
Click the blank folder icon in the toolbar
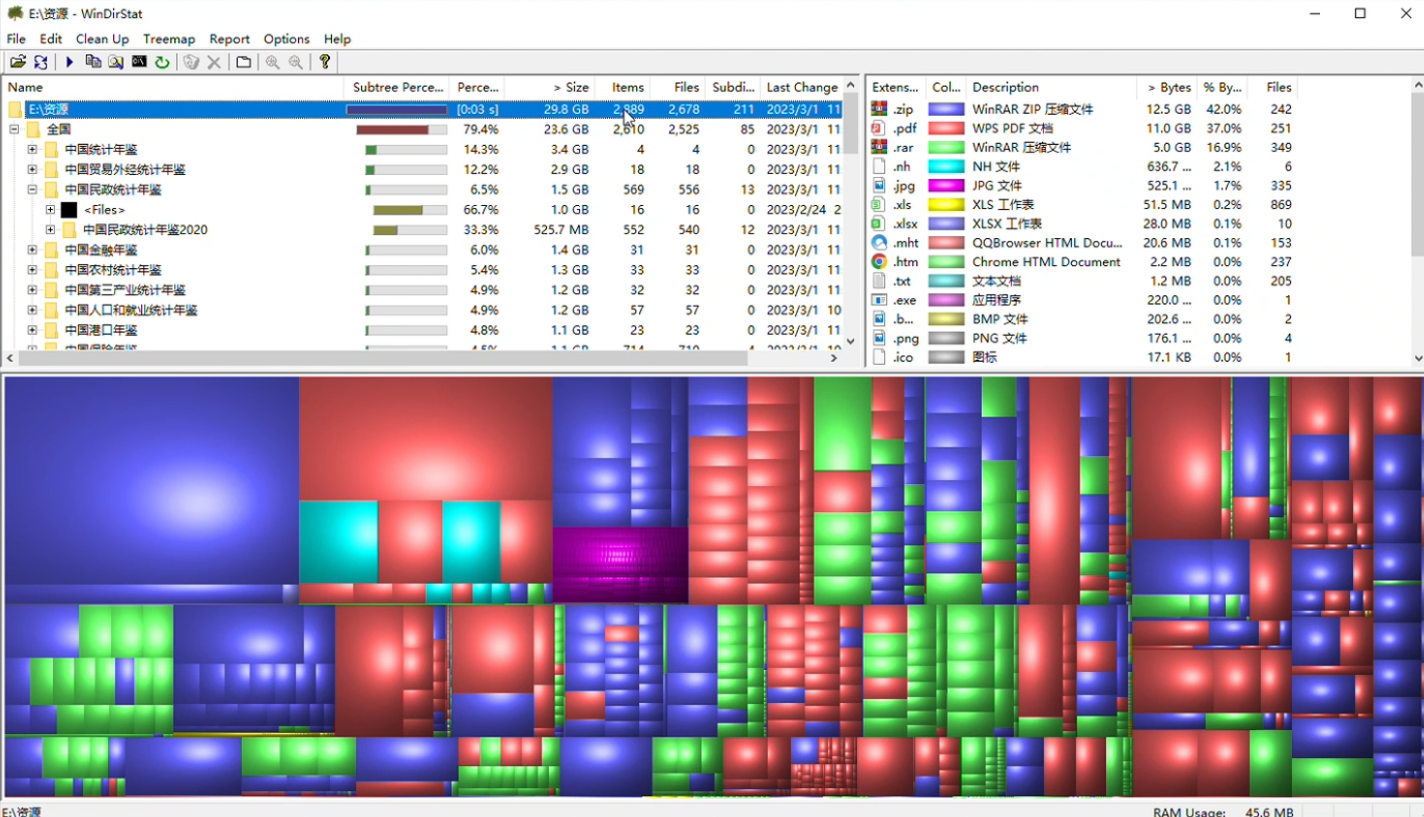pyautogui.click(x=243, y=62)
